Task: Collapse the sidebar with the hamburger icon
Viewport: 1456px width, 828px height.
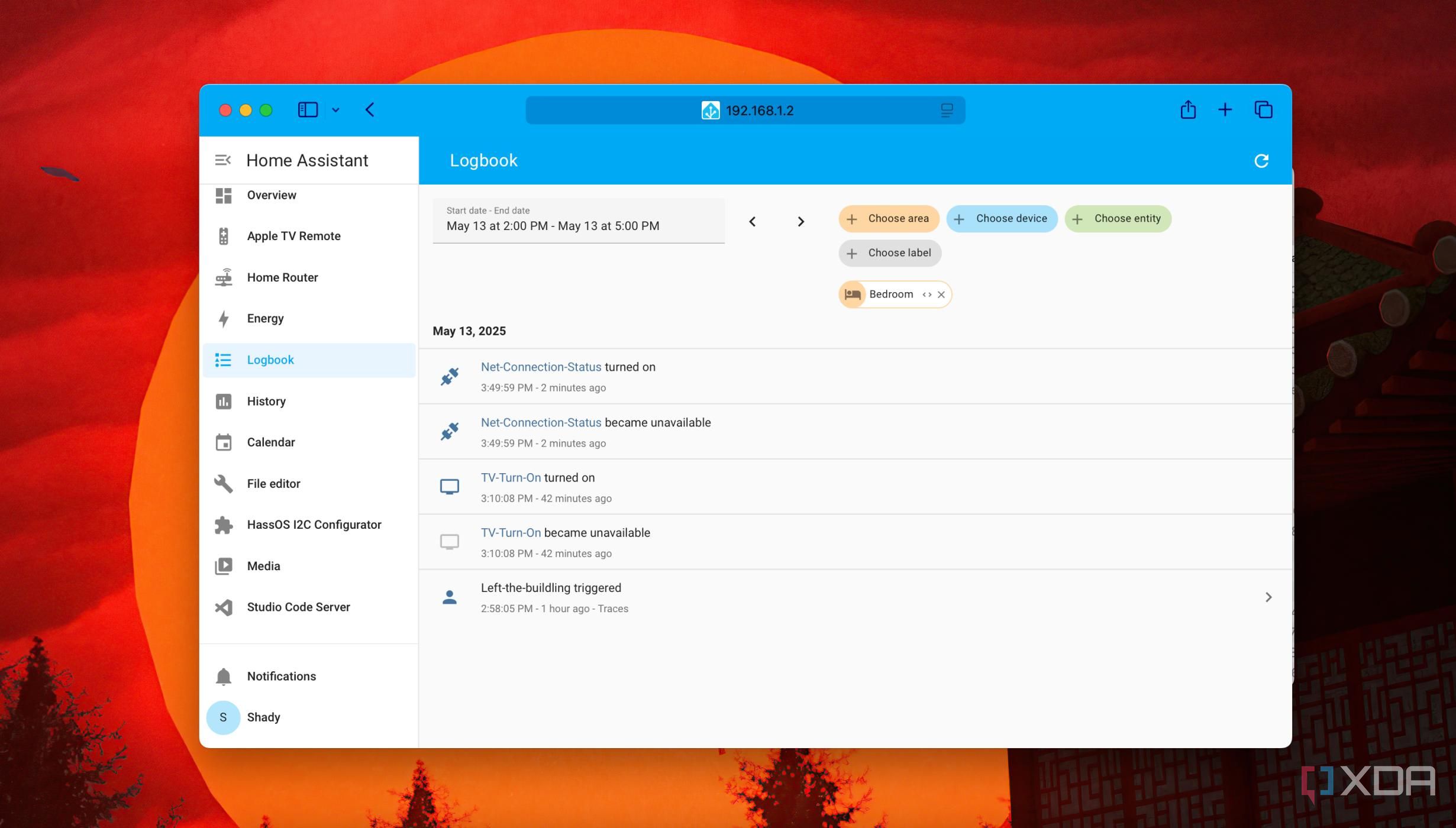Action: pyautogui.click(x=224, y=160)
